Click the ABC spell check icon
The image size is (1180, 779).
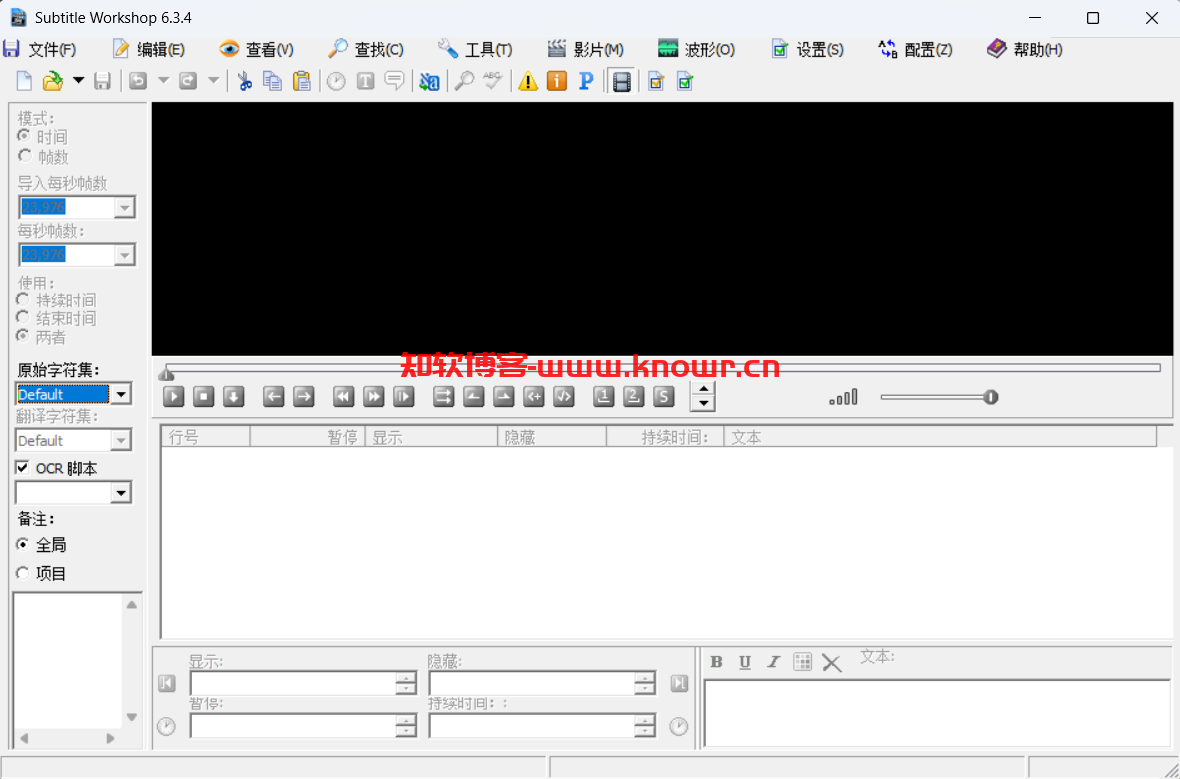pos(492,81)
